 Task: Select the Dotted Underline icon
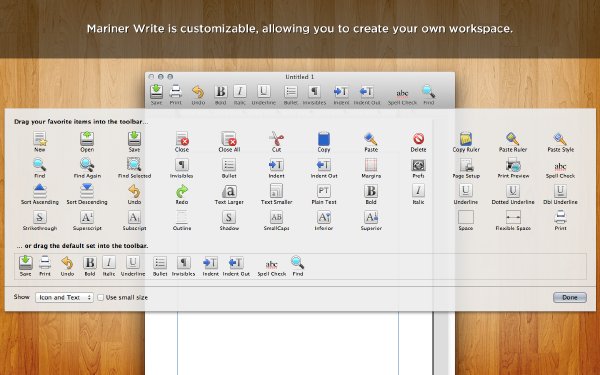pyautogui.click(x=513, y=191)
